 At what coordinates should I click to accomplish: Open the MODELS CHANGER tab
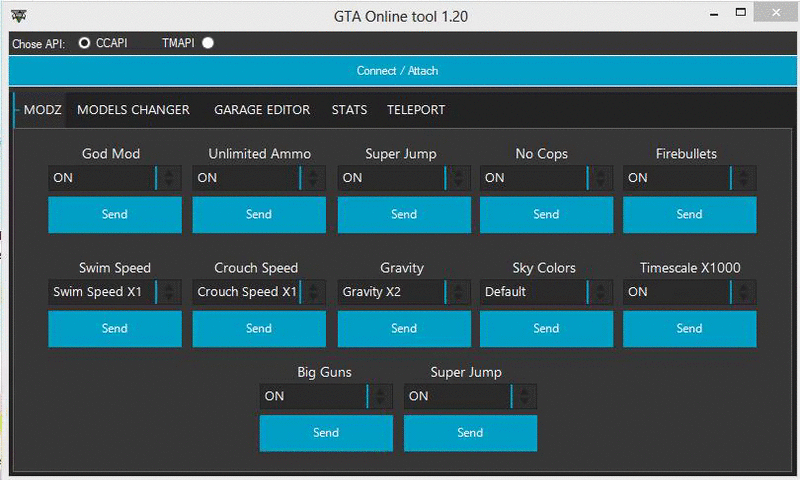(x=133, y=110)
